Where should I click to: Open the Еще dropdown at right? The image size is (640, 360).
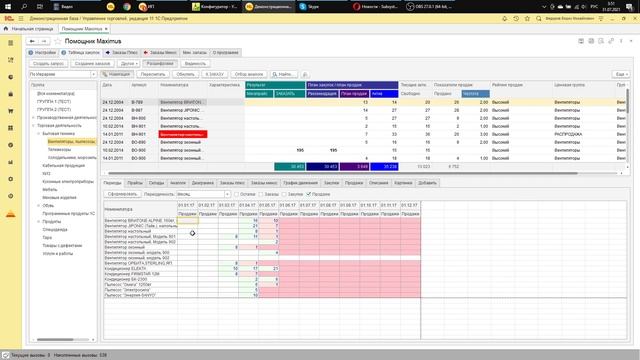coord(621,74)
